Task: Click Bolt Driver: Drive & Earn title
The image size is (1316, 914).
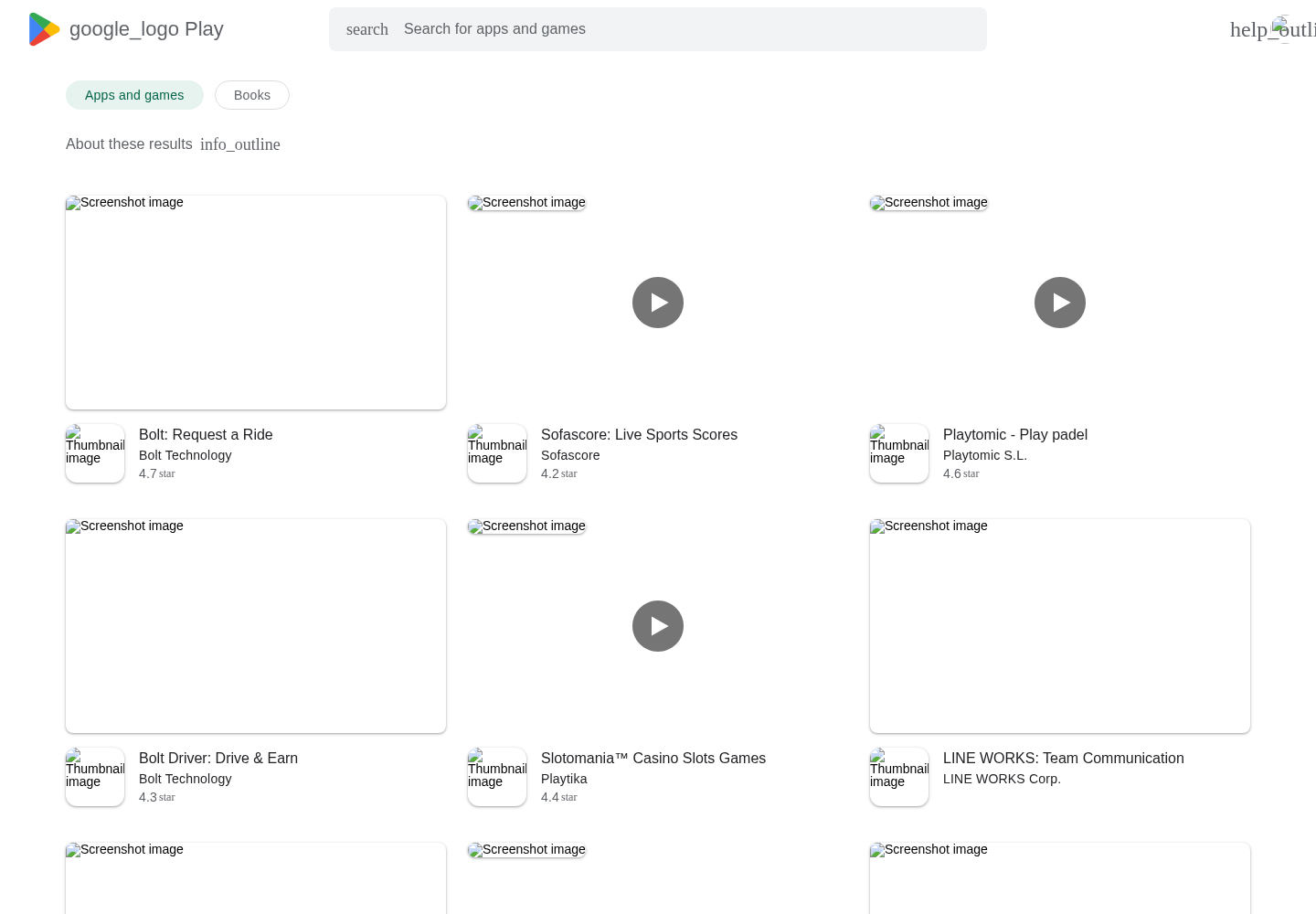Action: 218,759
